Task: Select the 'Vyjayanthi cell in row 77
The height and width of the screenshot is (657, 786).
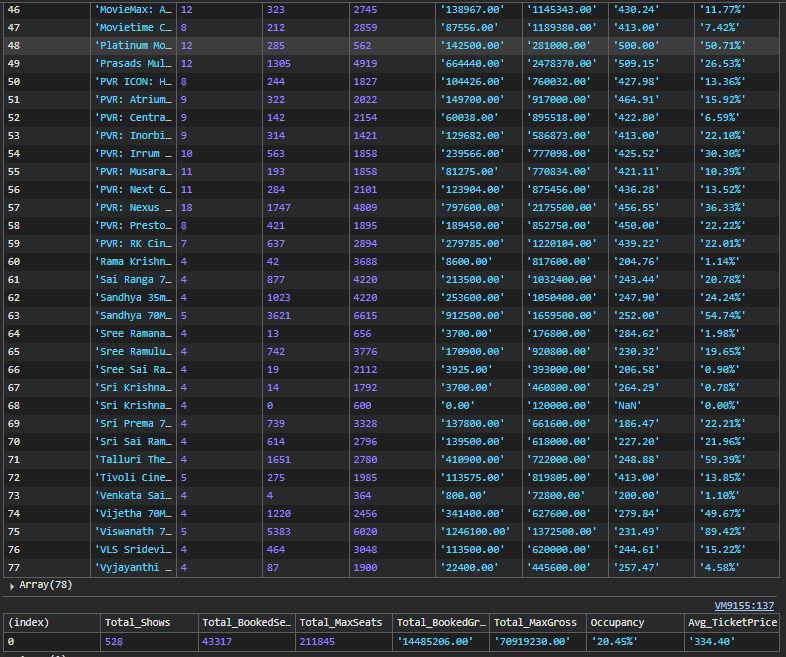Action: coord(133,567)
